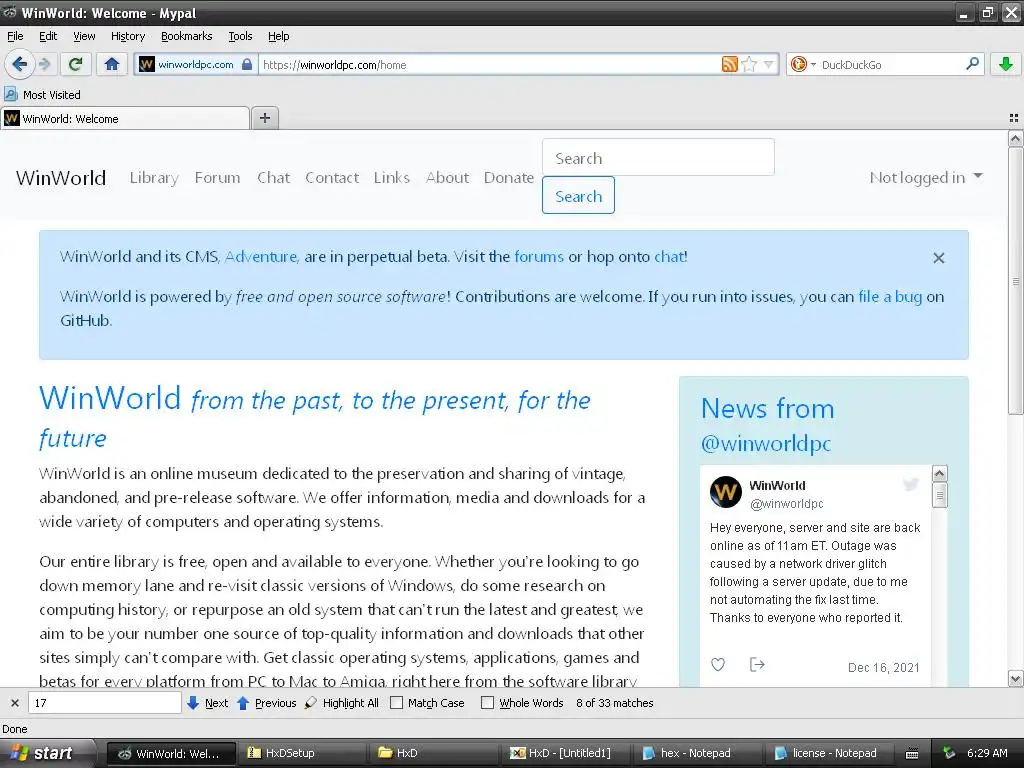This screenshot has height=768, width=1024.
Task: Click the WinWorld site brand logo text
Action: click(61, 178)
